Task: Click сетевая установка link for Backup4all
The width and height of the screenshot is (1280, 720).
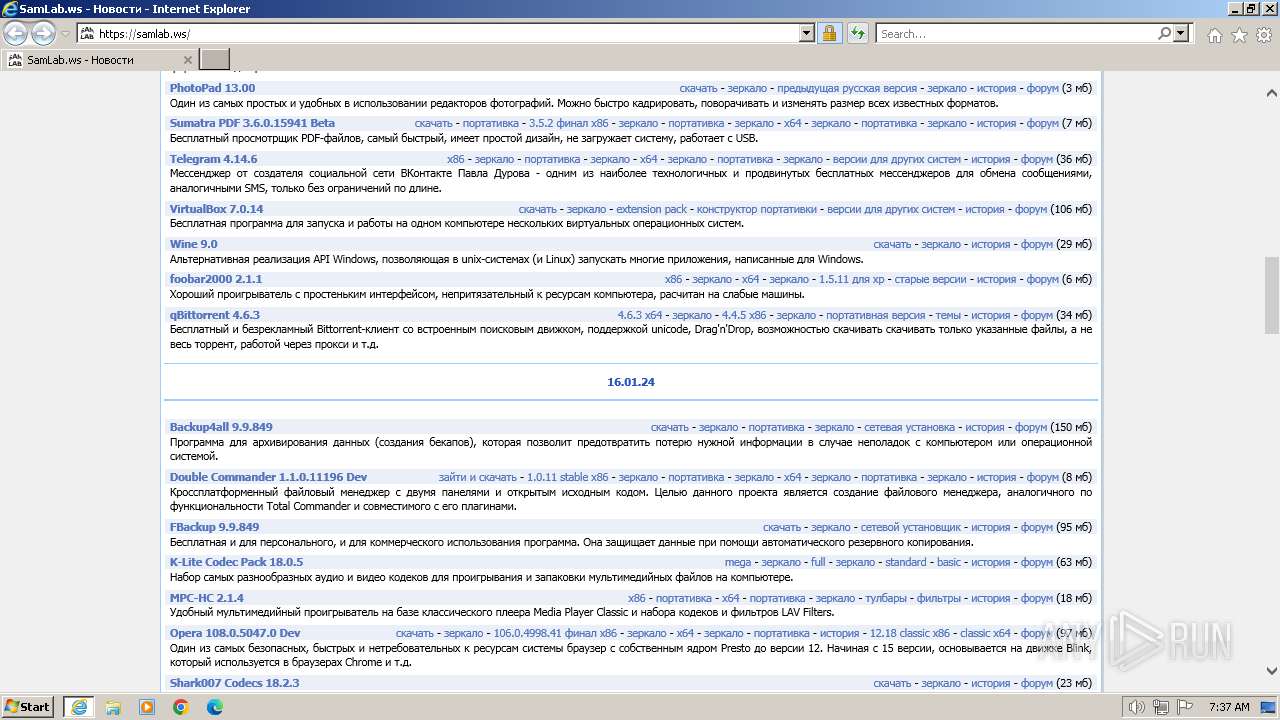Action: pyautogui.click(x=909, y=427)
